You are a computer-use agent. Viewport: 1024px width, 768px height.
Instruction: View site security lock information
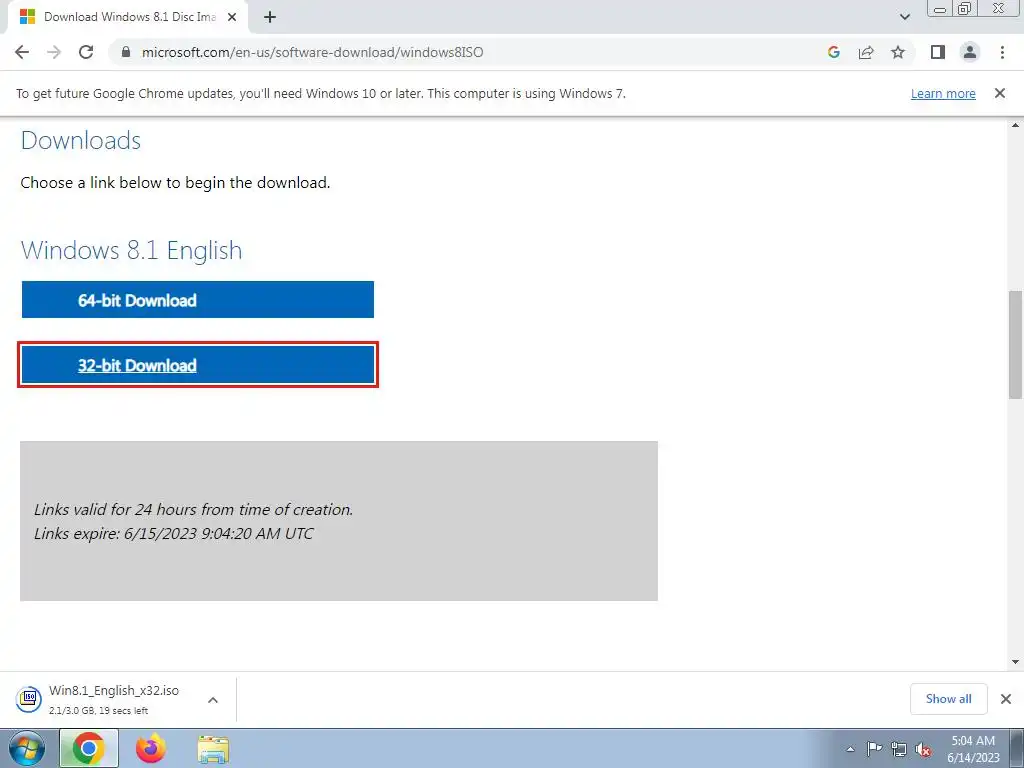126,52
